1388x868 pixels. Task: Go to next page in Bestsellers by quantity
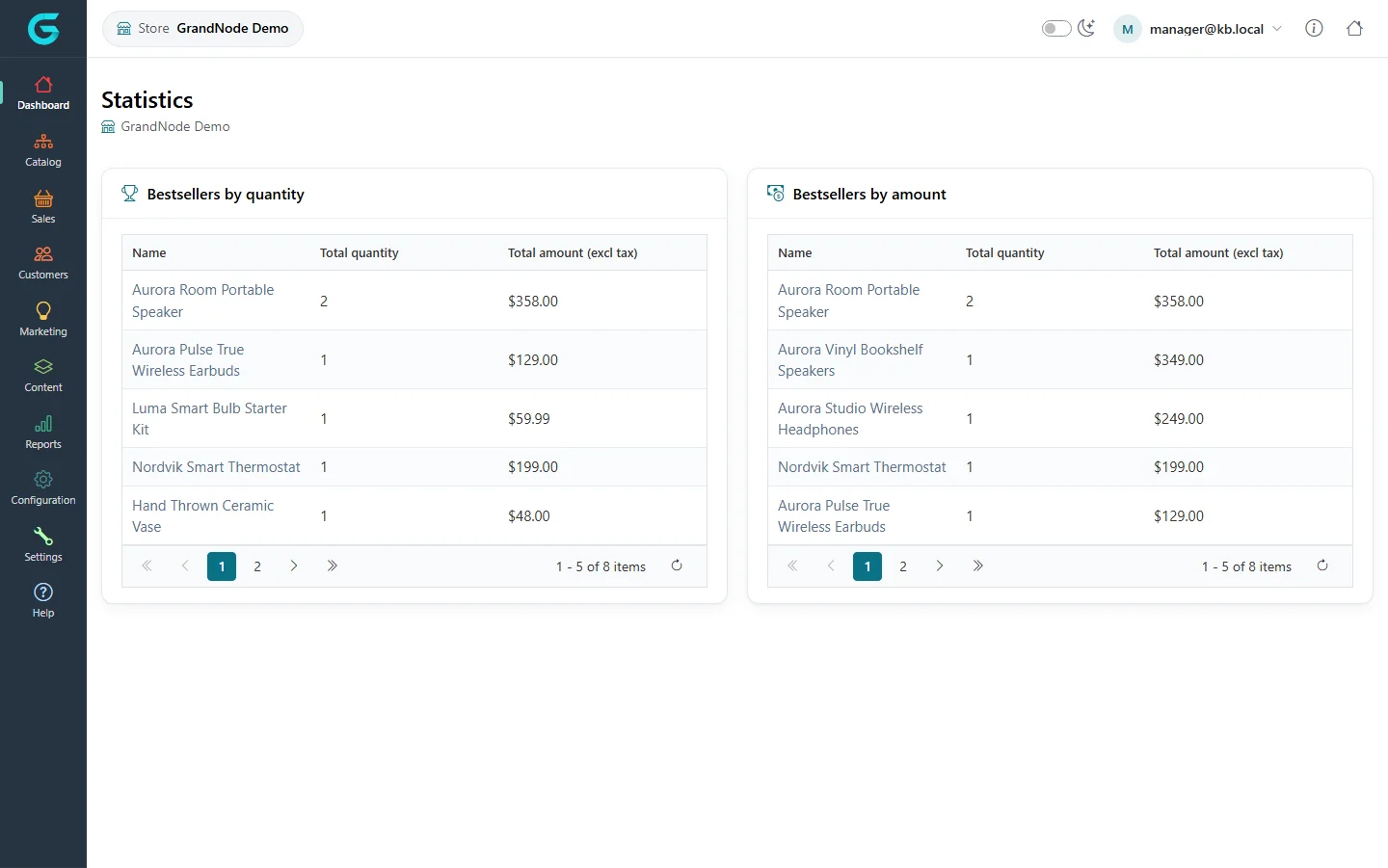click(294, 566)
